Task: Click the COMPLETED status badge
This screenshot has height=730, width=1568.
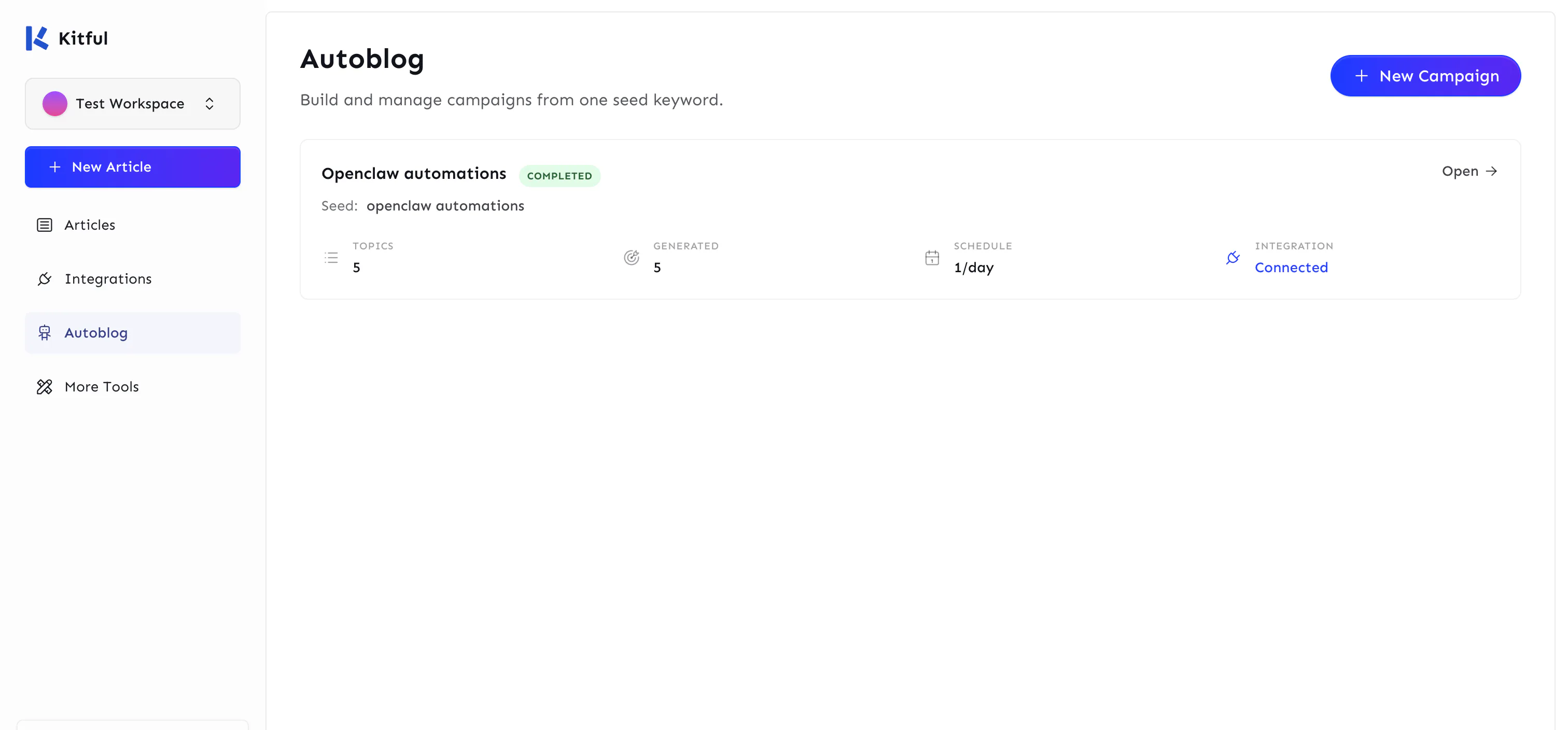Action: (x=559, y=176)
